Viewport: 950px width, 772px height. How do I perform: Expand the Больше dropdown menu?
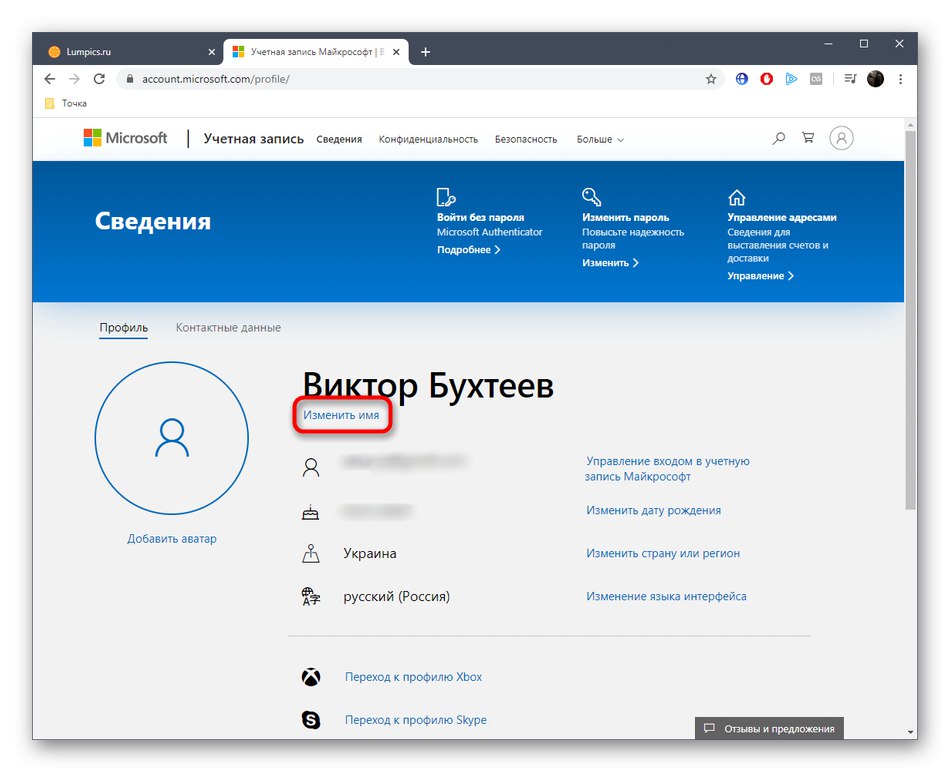[x=600, y=139]
